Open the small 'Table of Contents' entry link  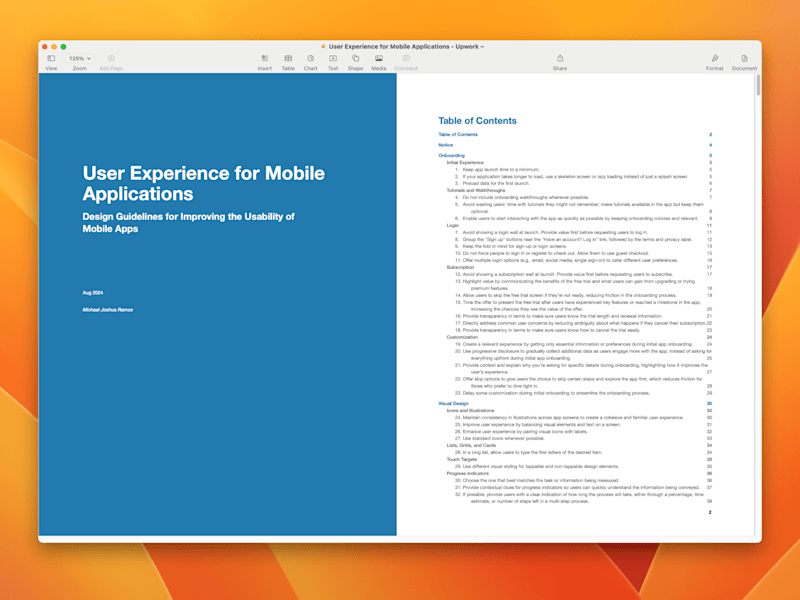tap(458, 135)
